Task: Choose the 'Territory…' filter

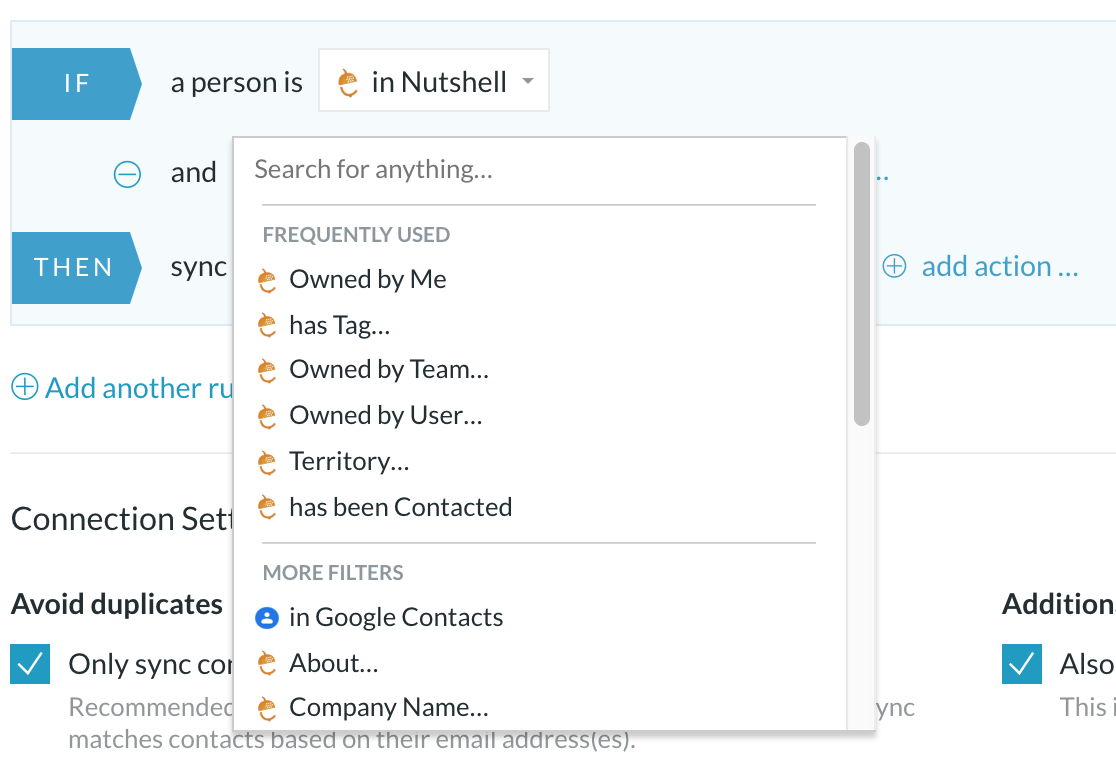Action: tap(349, 461)
